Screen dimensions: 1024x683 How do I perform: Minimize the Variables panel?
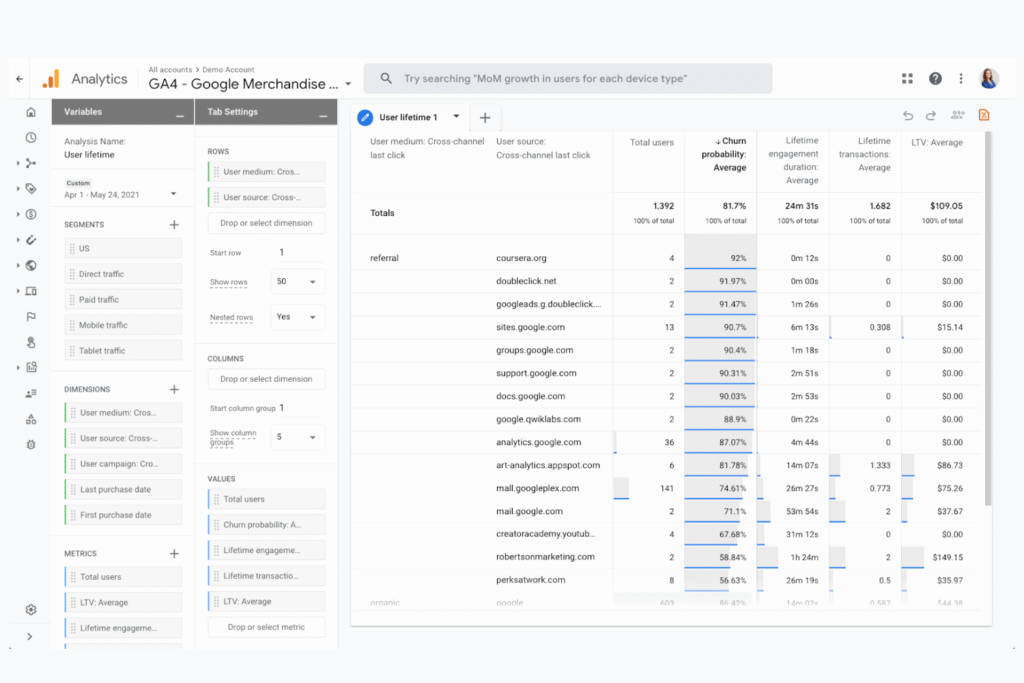point(180,116)
